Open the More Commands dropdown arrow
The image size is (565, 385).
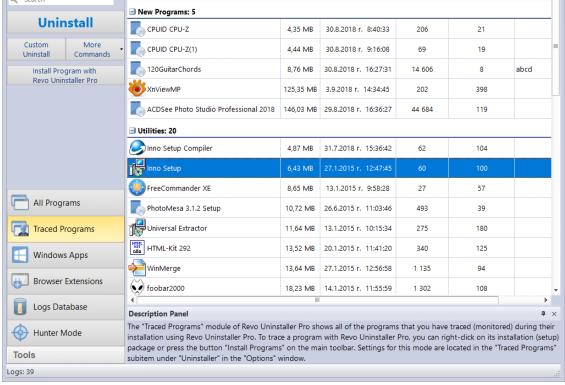pos(121,49)
